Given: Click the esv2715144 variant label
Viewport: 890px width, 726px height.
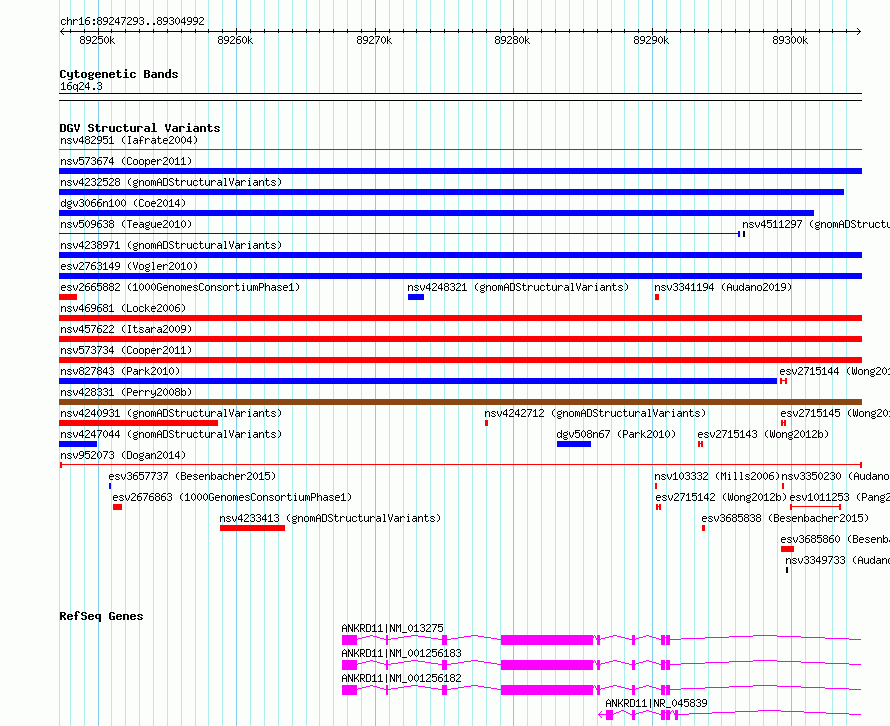Looking at the screenshot, I should point(834,371).
